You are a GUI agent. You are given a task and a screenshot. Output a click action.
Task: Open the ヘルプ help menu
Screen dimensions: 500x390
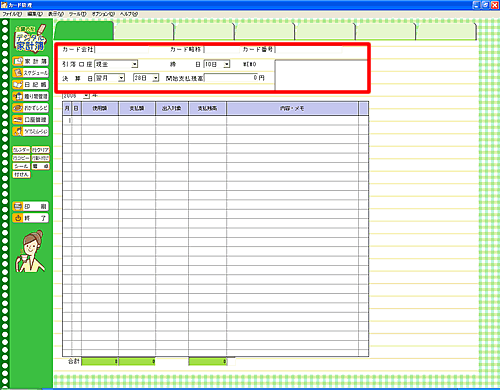[129, 14]
